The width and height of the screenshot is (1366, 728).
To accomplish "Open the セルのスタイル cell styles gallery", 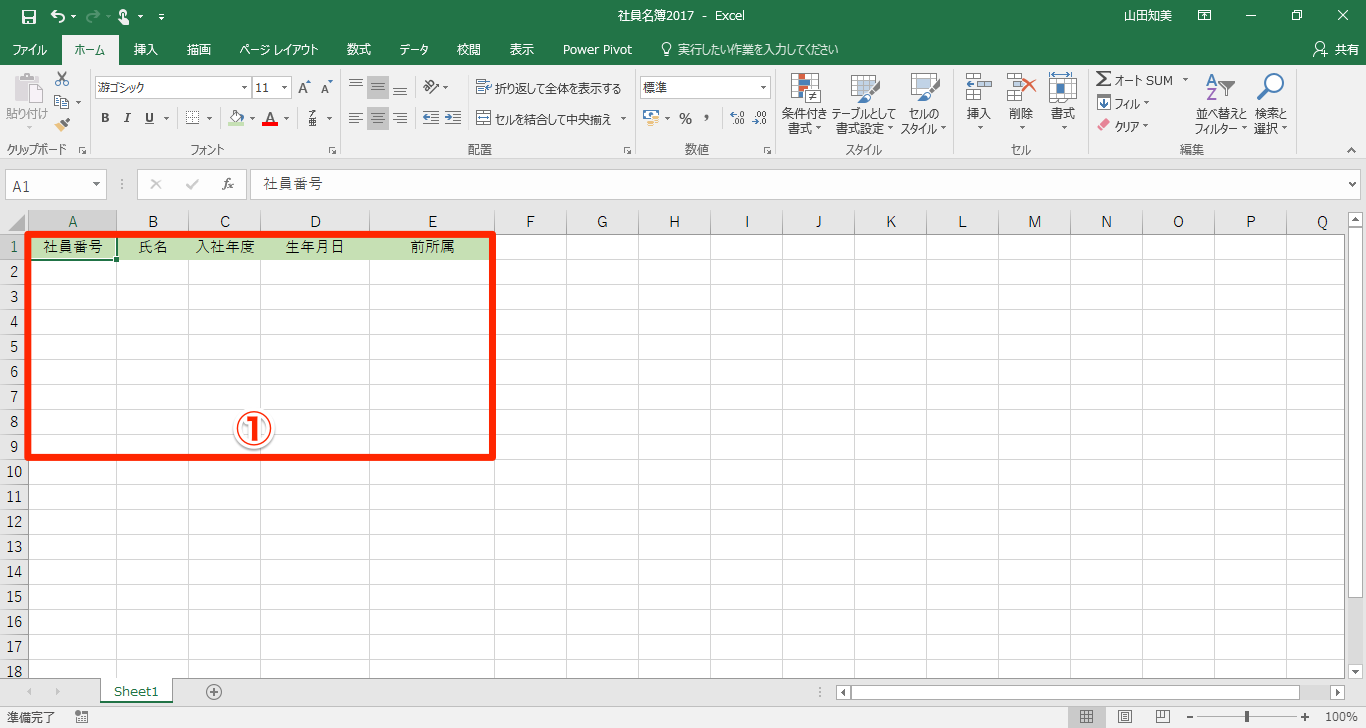I will 924,104.
